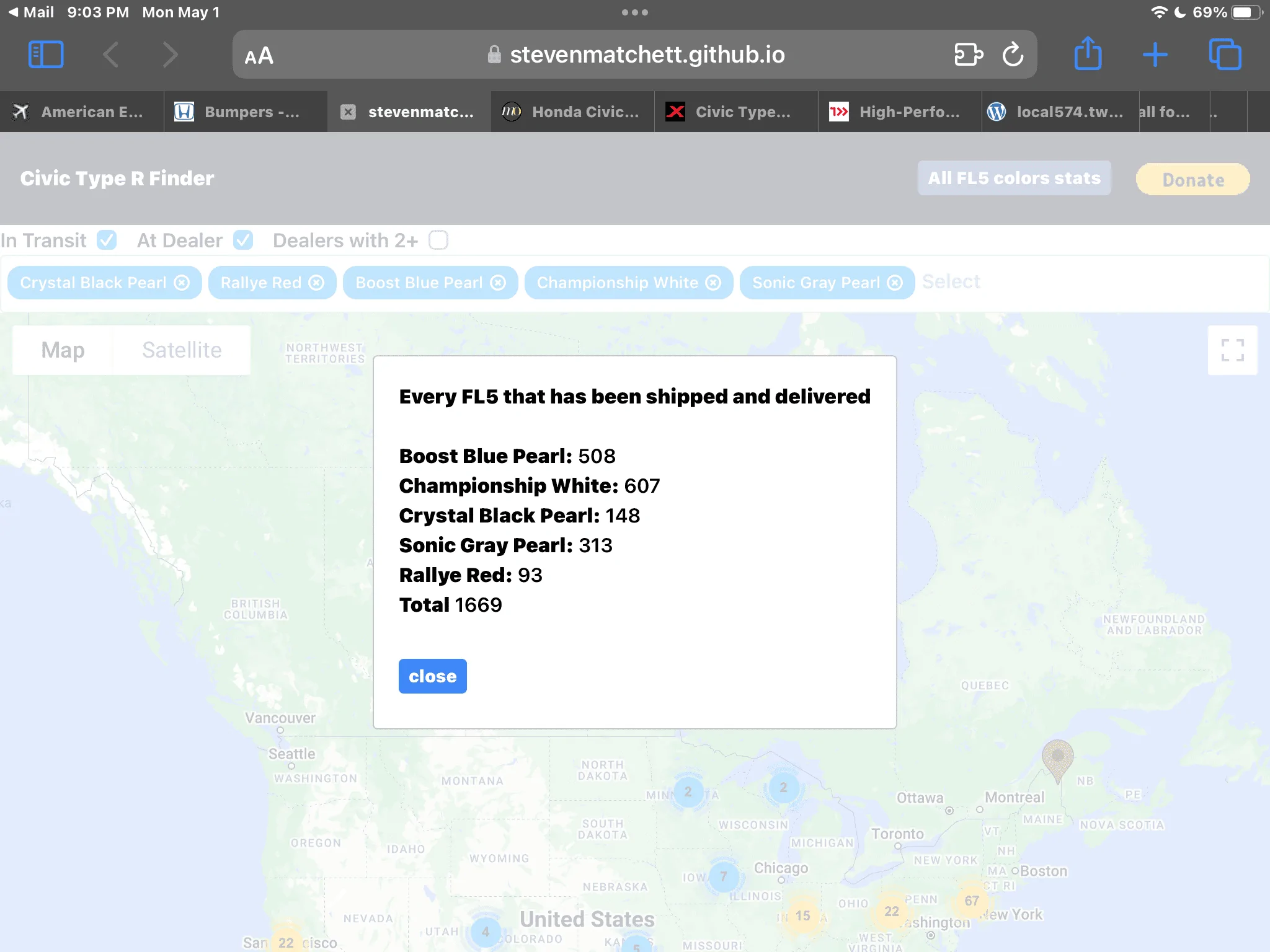Screen dimensions: 1270x952
Task: Enable Dealers with 2+ checkbox
Action: tap(438, 240)
